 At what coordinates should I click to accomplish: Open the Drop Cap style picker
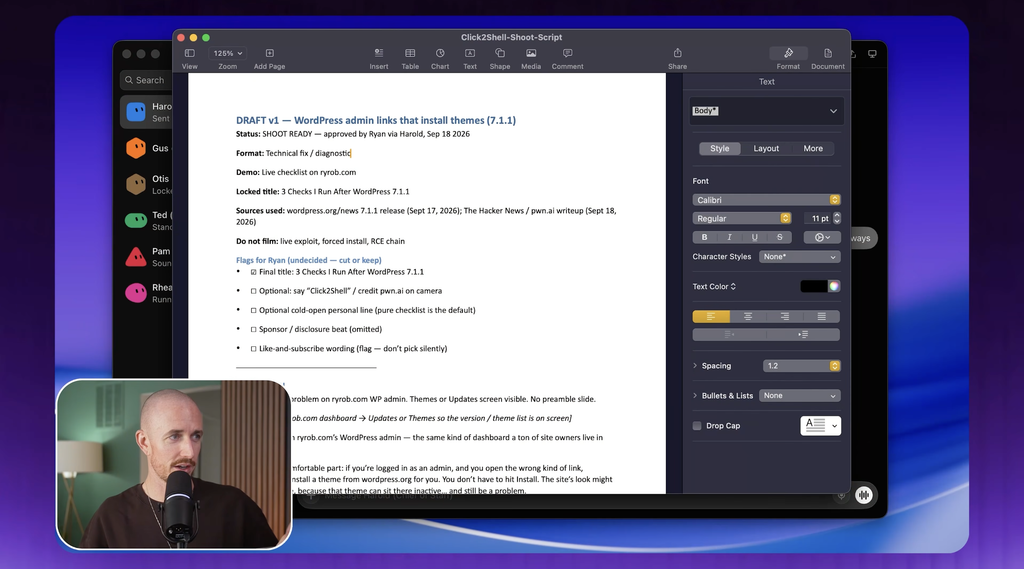coord(820,425)
